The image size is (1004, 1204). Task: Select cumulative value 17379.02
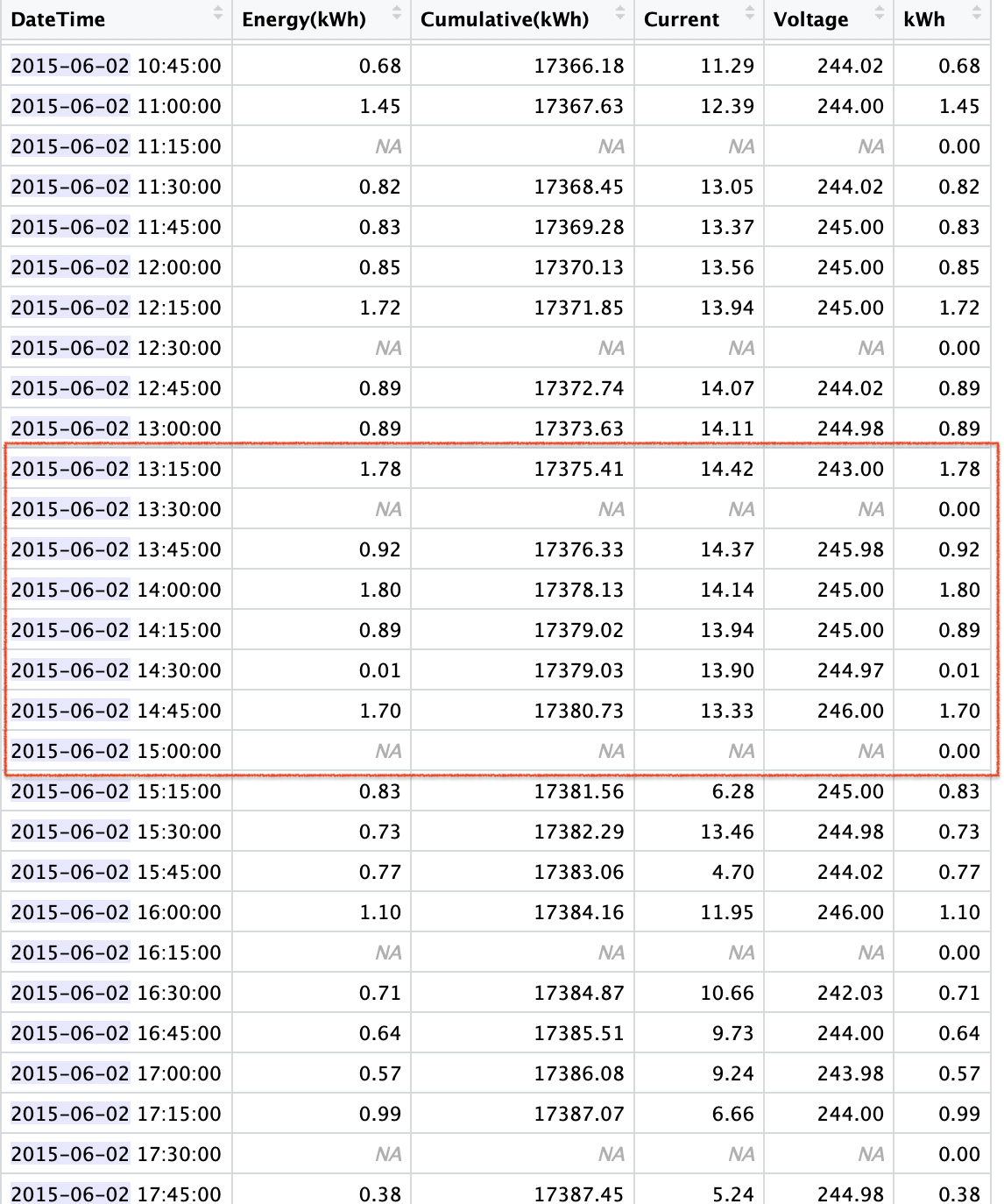click(x=579, y=630)
